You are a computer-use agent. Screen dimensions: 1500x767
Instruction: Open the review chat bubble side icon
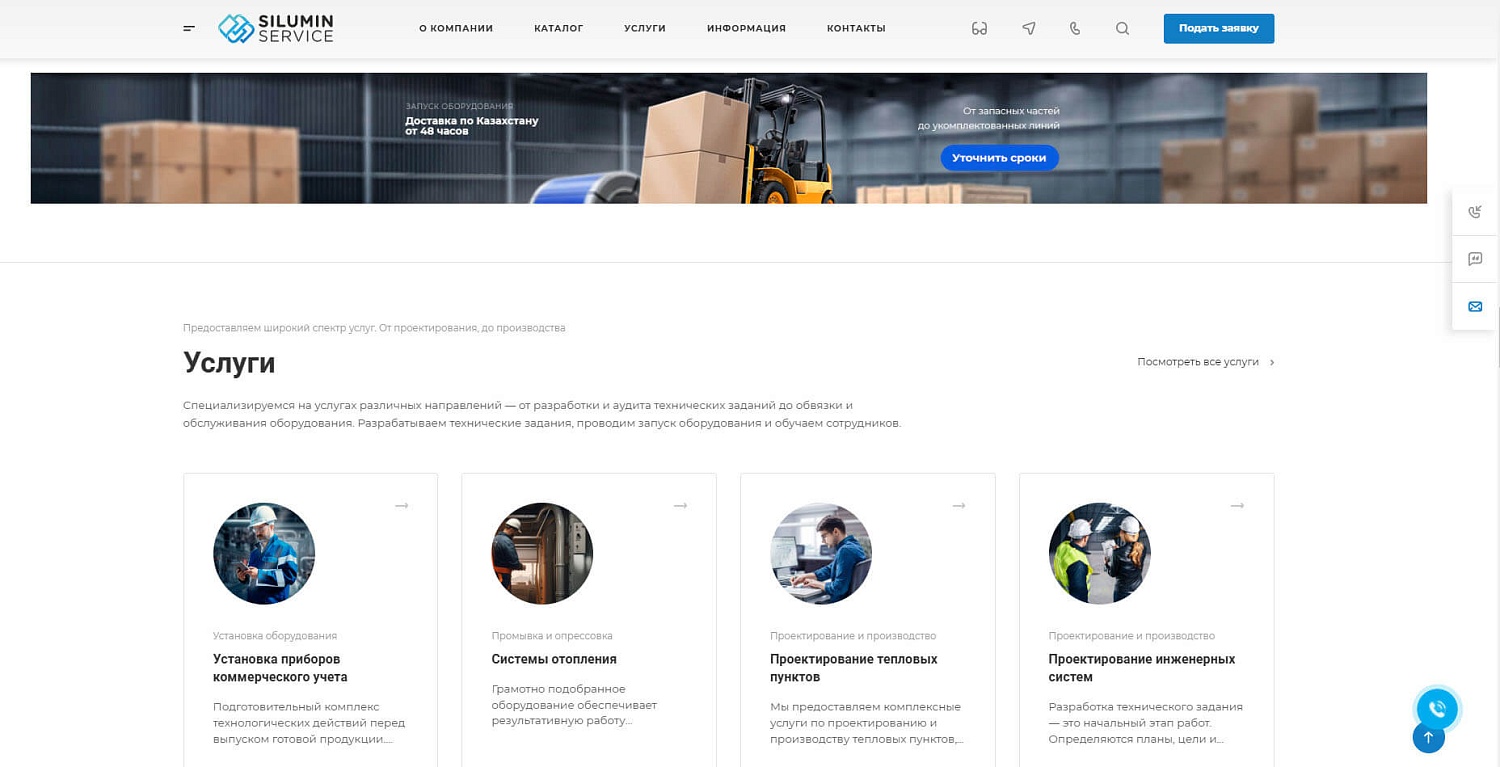click(1474, 259)
